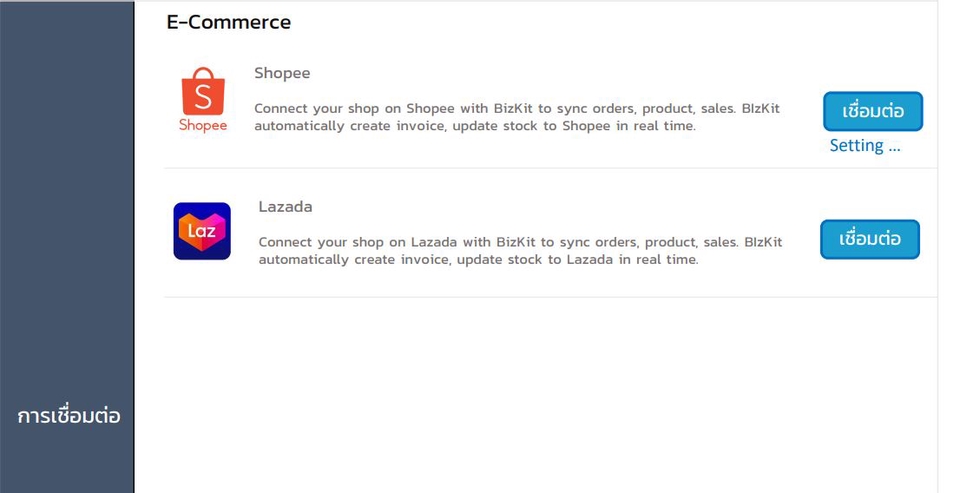Image resolution: width=960 pixels, height=493 pixels.
Task: Click the divider line between Shopee and Lazada
Action: click(550, 168)
